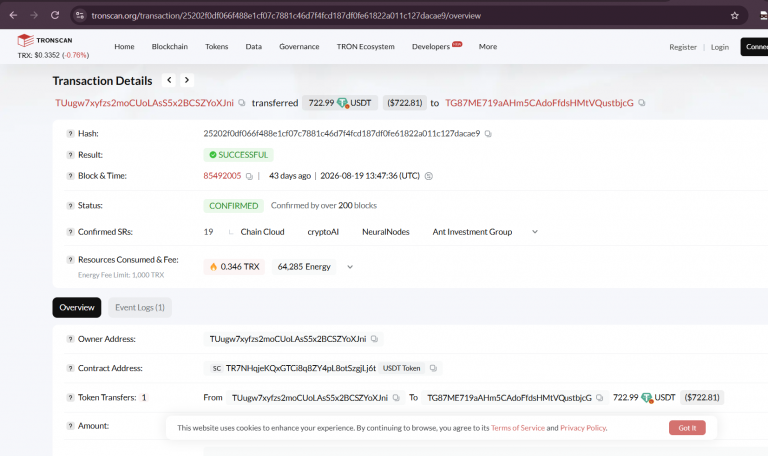Open the More menu
The image size is (768, 456).
click(x=487, y=47)
